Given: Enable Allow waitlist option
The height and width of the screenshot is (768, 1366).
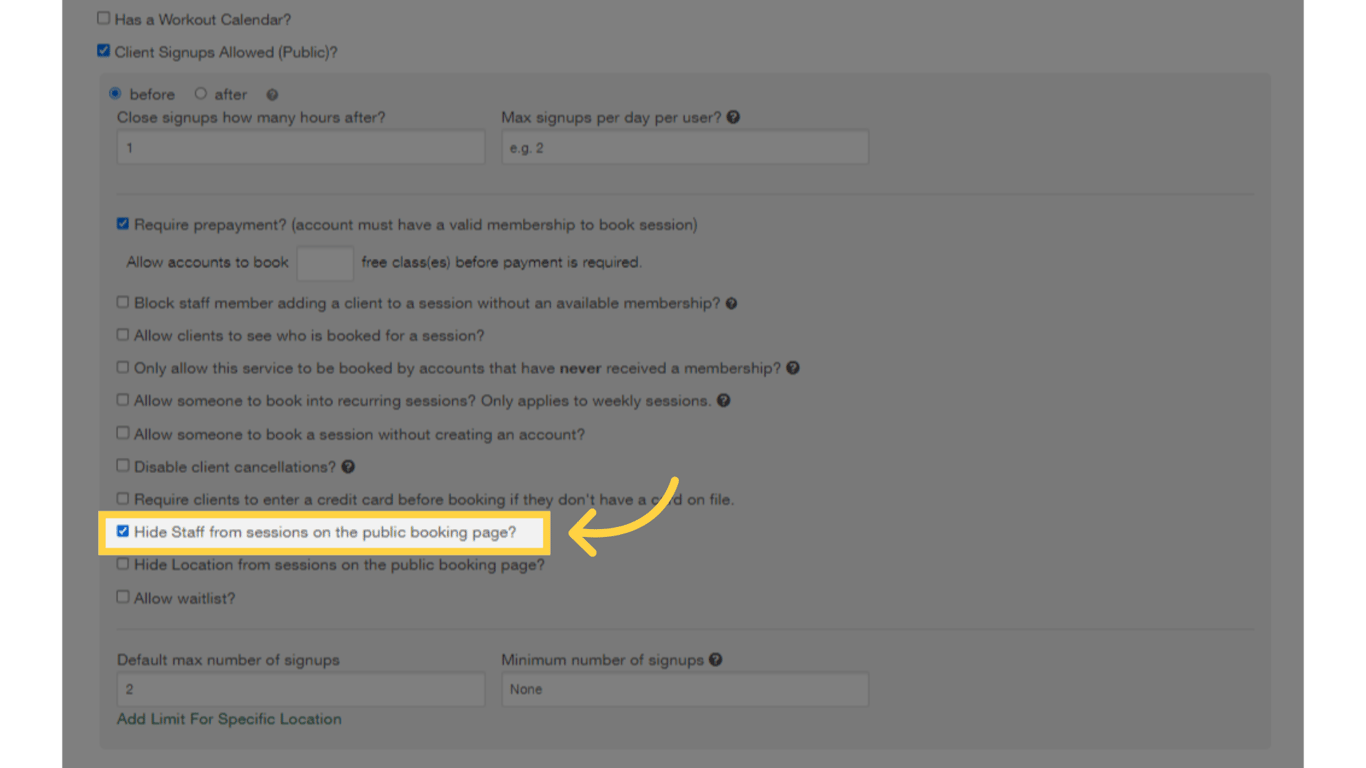Looking at the screenshot, I should click(x=122, y=596).
